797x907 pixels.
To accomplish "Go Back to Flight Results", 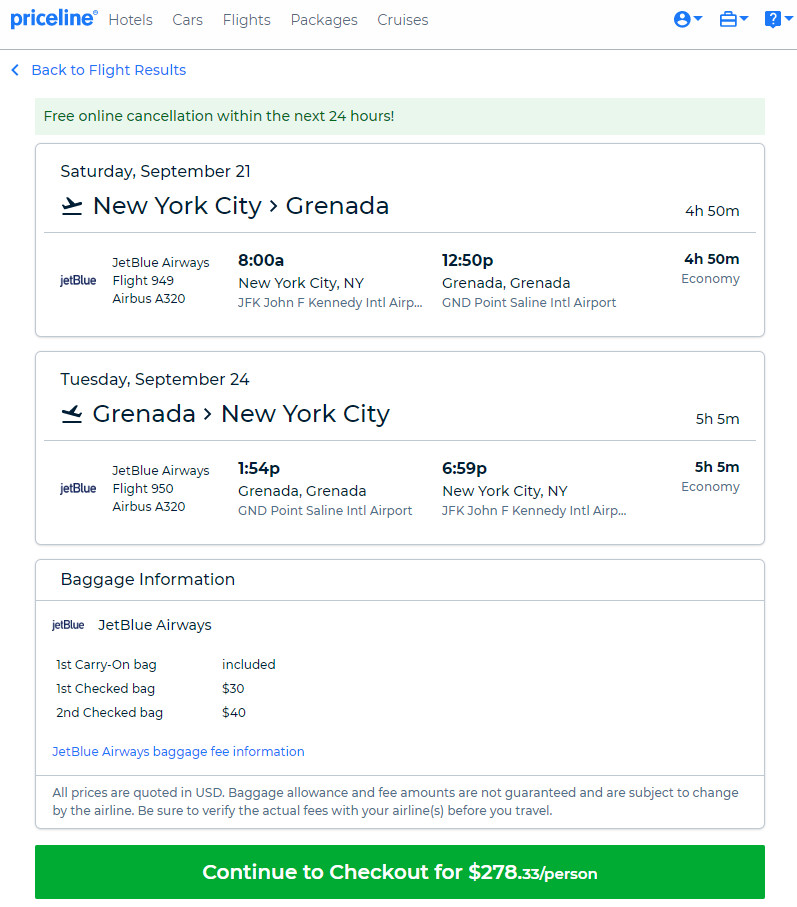I will coord(109,70).
